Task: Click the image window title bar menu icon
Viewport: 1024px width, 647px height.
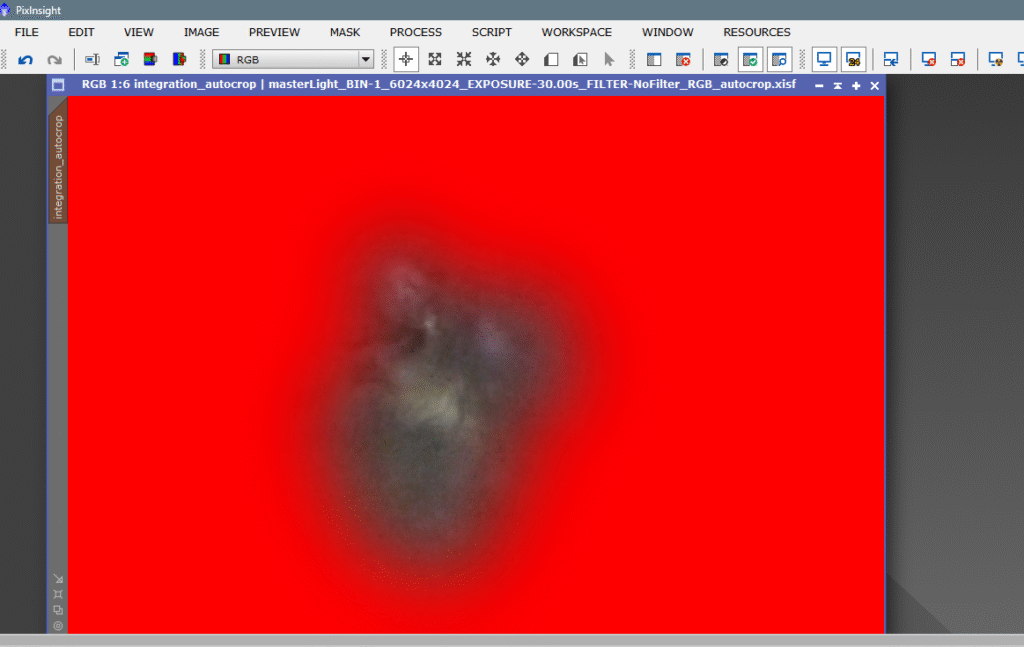Action: tap(58, 85)
